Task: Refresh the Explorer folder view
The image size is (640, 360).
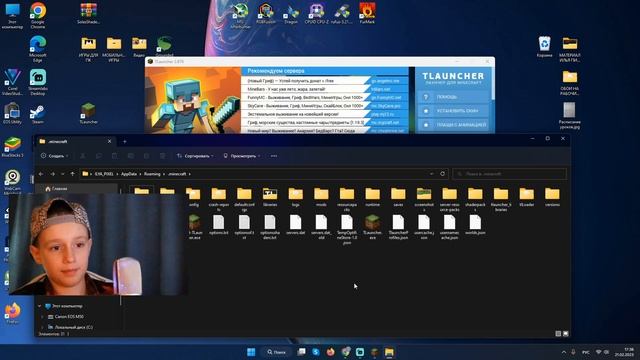Action: (442, 174)
